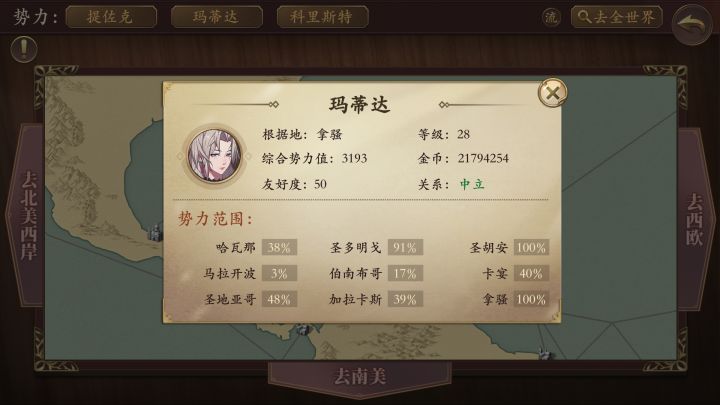The image size is (720, 405).
Task: Select the 提佐克 faction tab
Action: [x=111, y=17]
